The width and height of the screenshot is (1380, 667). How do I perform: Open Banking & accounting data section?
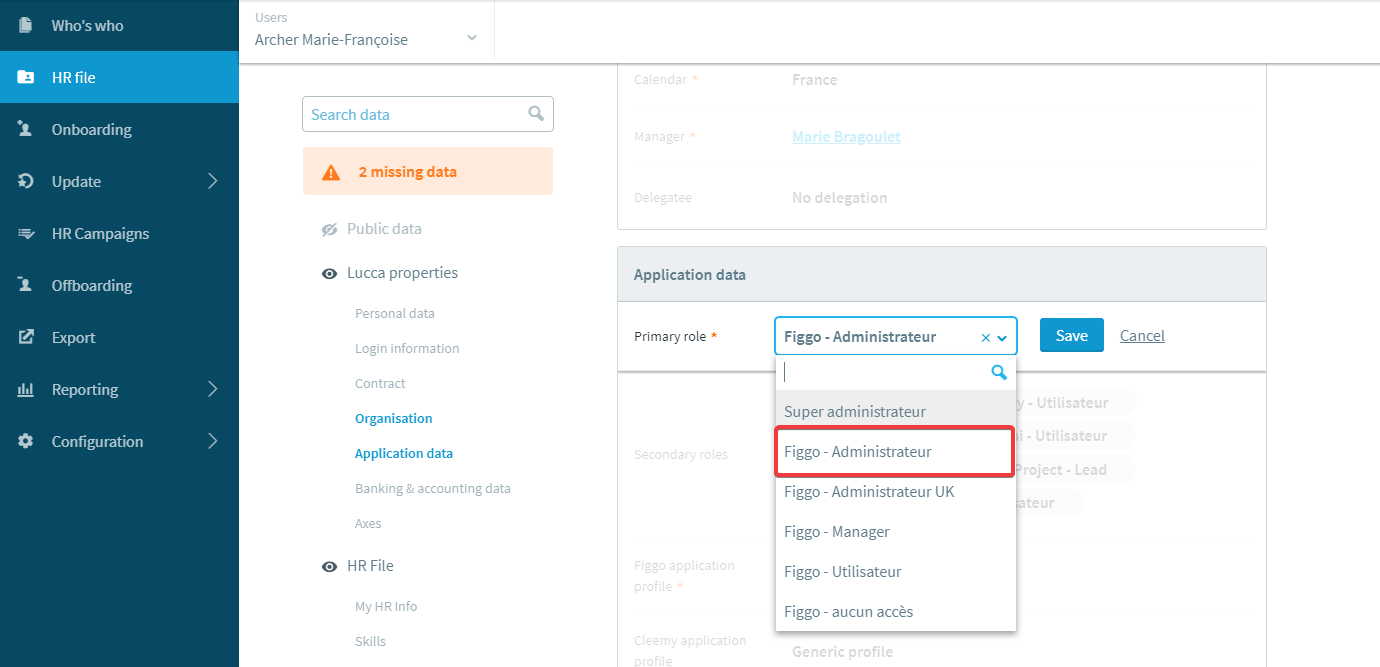pyautogui.click(x=433, y=488)
